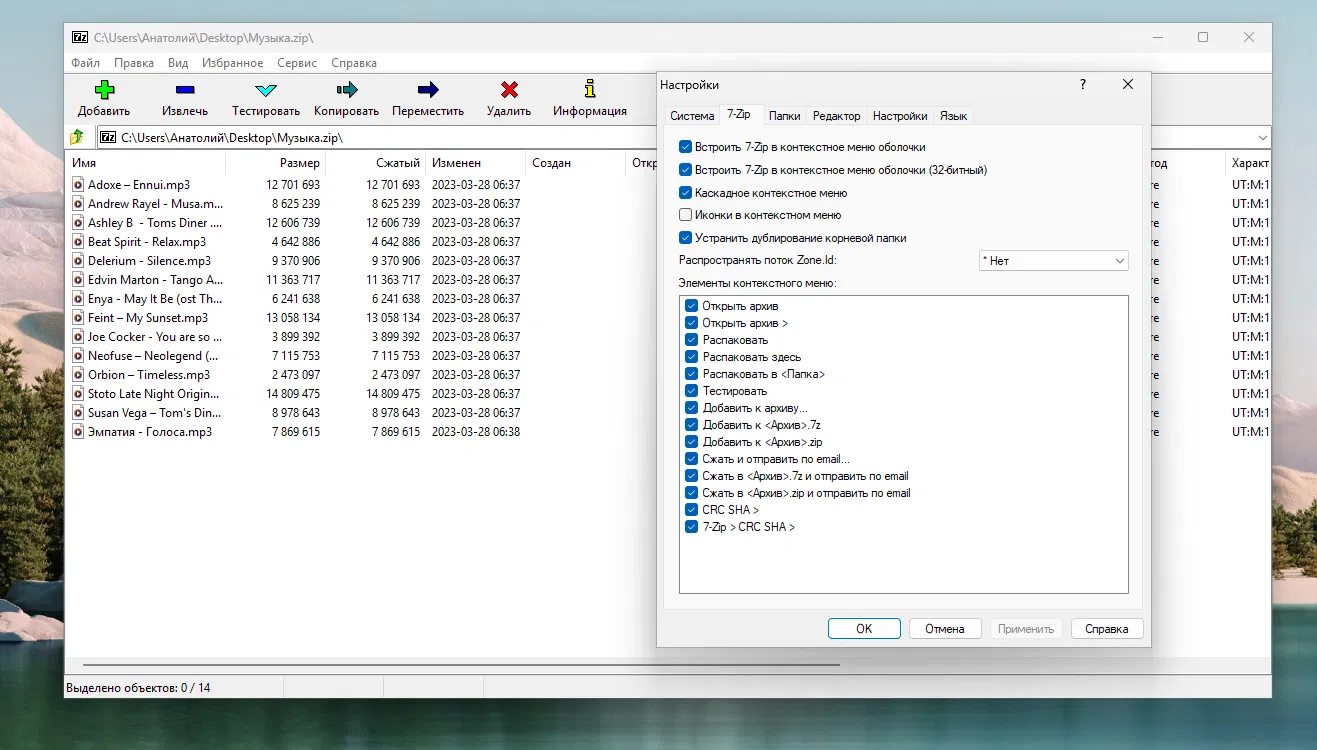
Task: Confirm settings with the OK button
Action: coord(864,629)
